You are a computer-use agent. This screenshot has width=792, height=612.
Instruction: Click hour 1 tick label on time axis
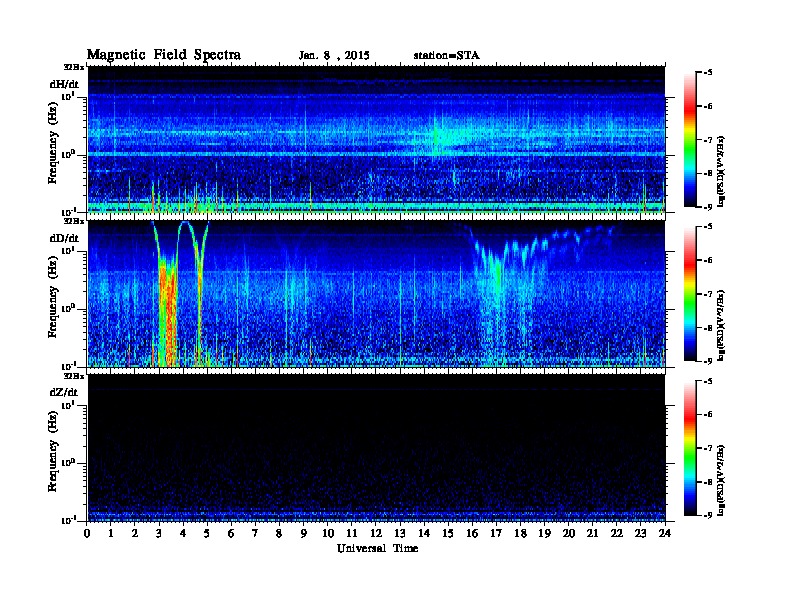[111, 533]
